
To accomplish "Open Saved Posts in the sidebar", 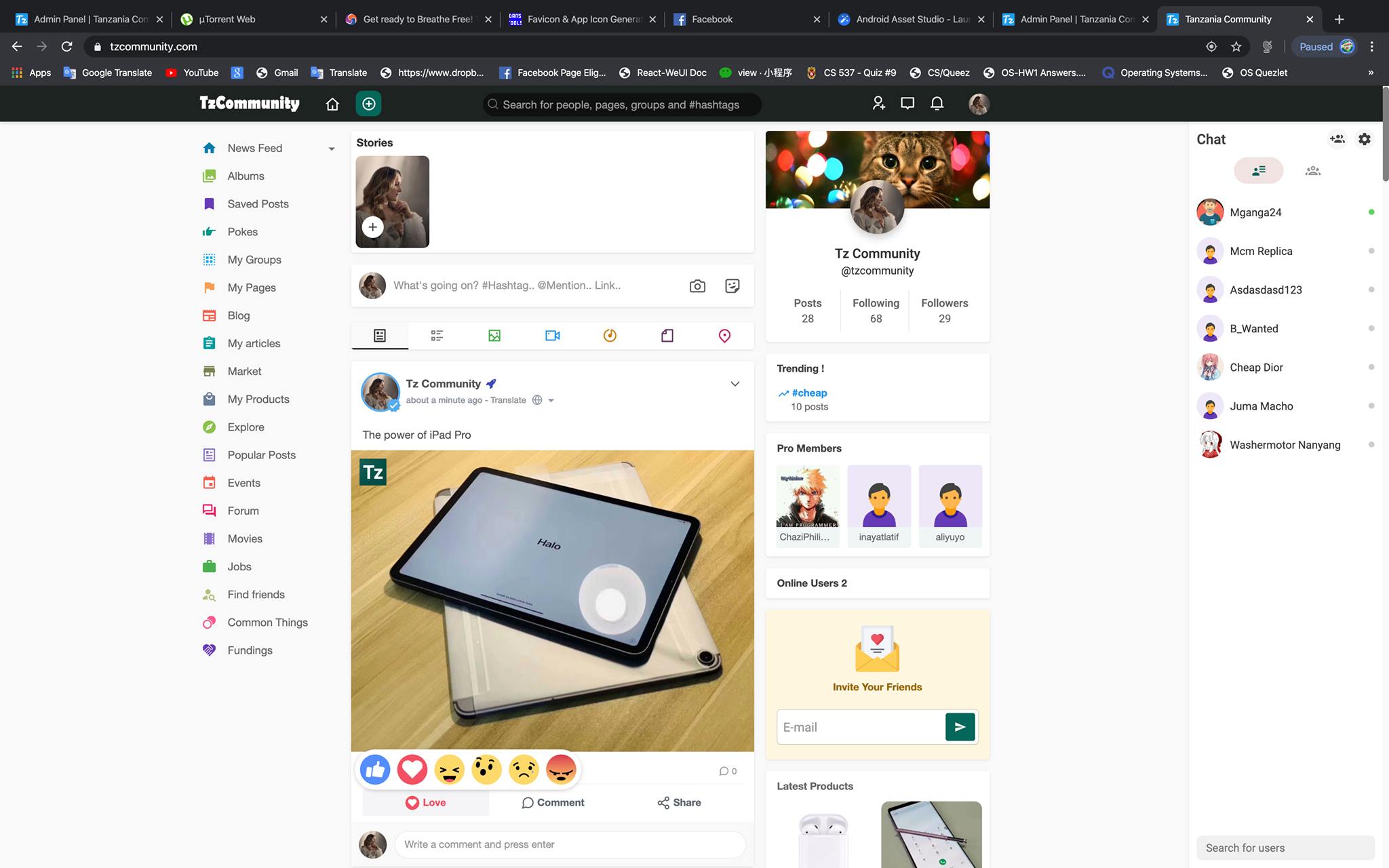I will (258, 204).
